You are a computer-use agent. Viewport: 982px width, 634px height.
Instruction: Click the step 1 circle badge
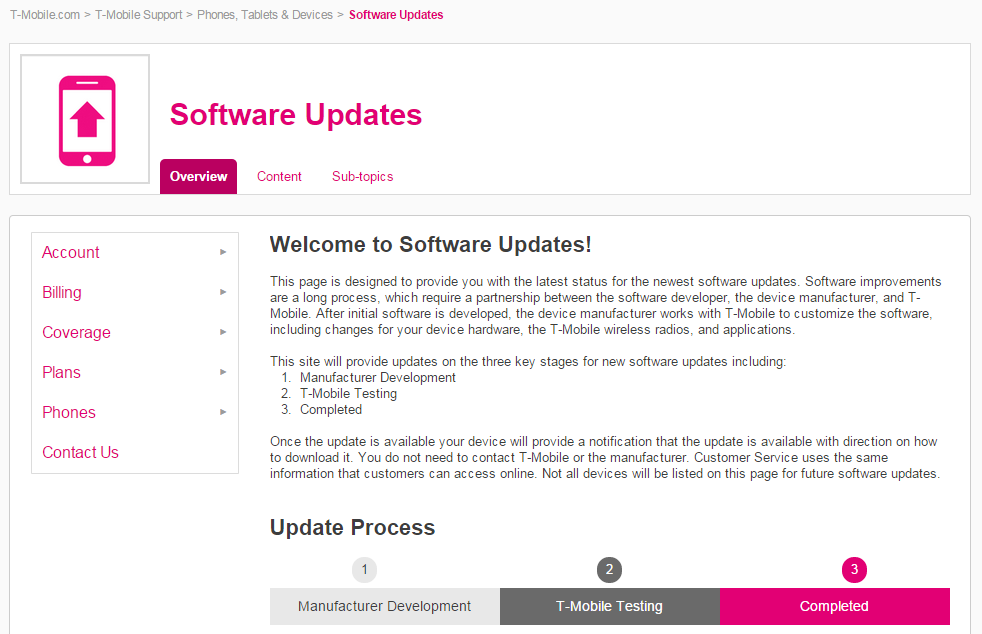(x=364, y=570)
